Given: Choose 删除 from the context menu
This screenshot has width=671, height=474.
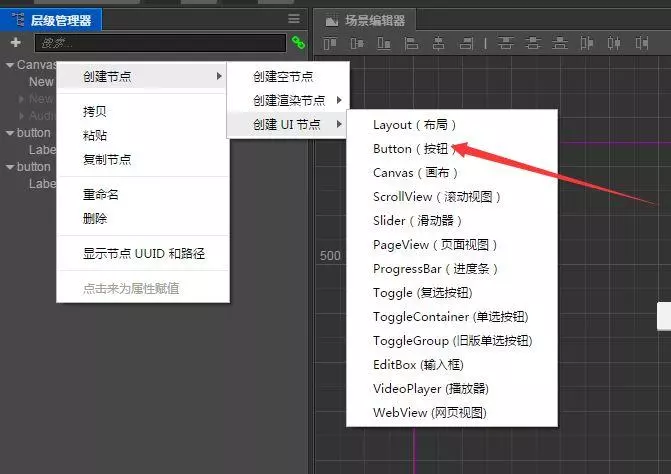Looking at the screenshot, I should point(95,219).
